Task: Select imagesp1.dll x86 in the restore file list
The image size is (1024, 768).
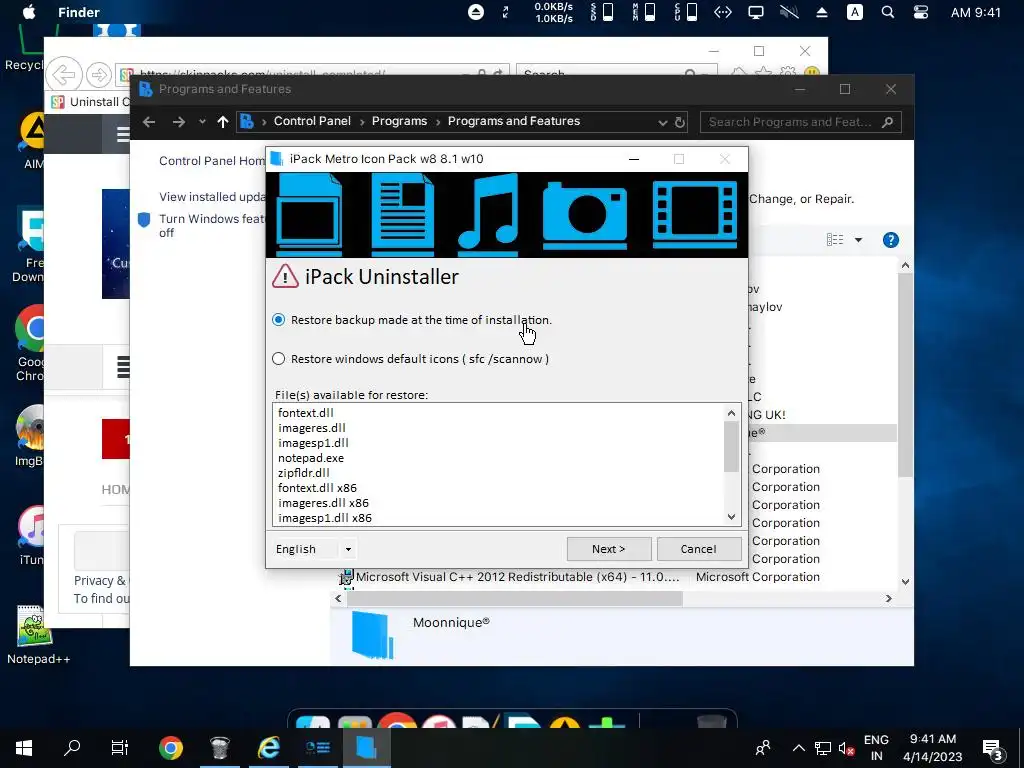Action: coord(325,518)
